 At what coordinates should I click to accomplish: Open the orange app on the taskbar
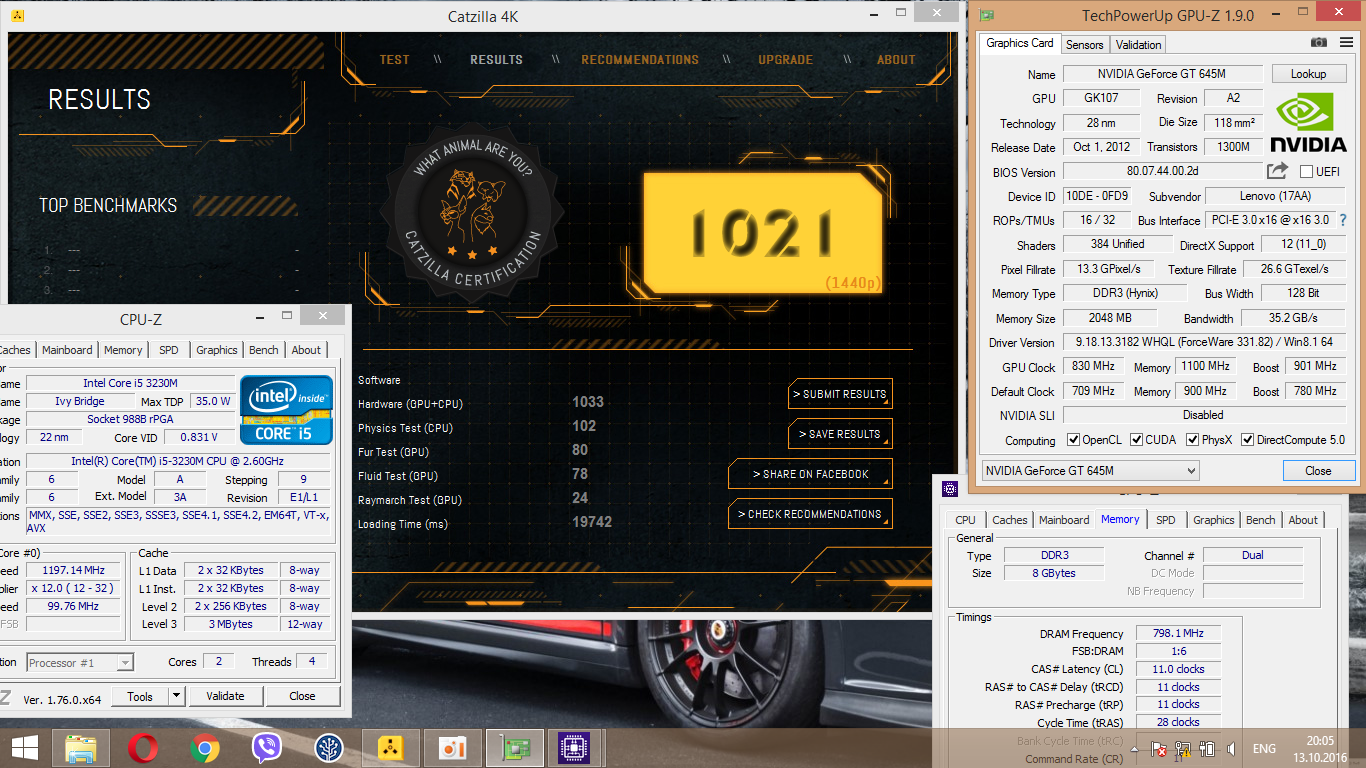pos(453,748)
